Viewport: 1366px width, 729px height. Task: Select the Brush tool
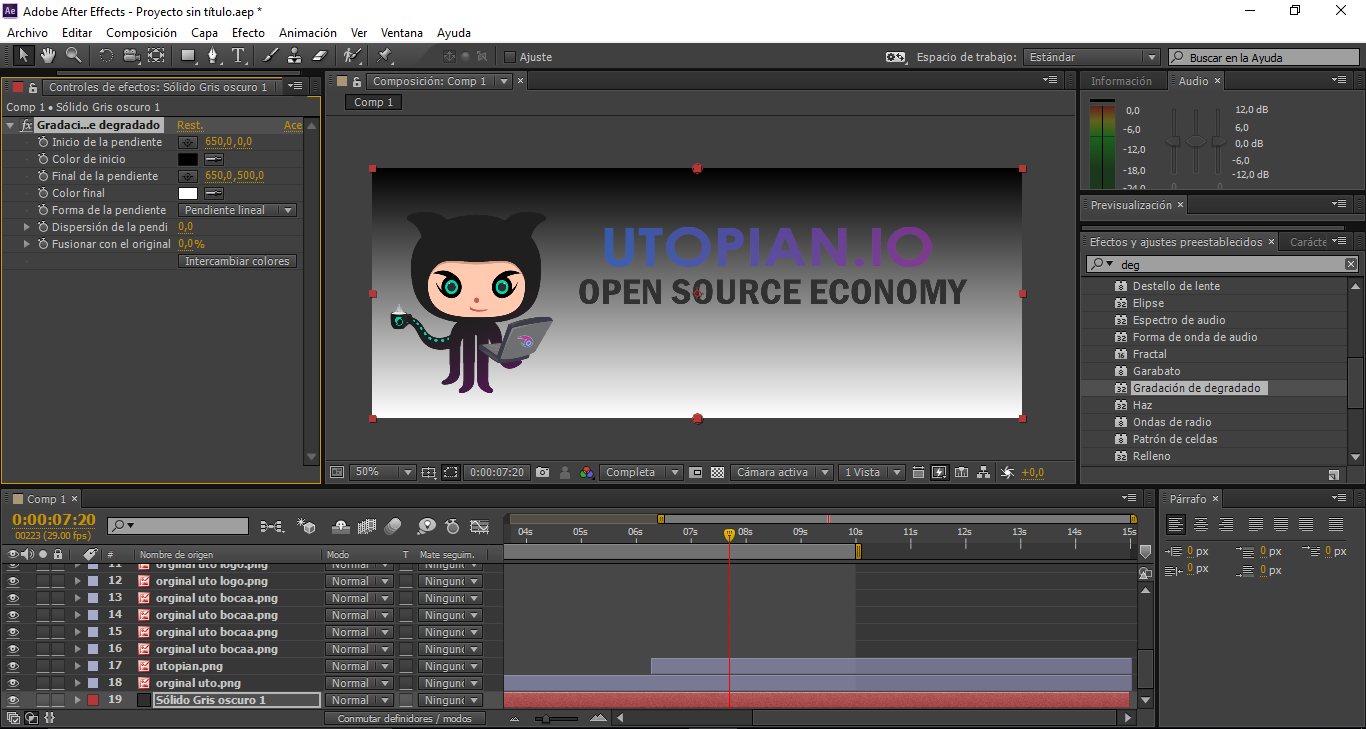tap(271, 56)
